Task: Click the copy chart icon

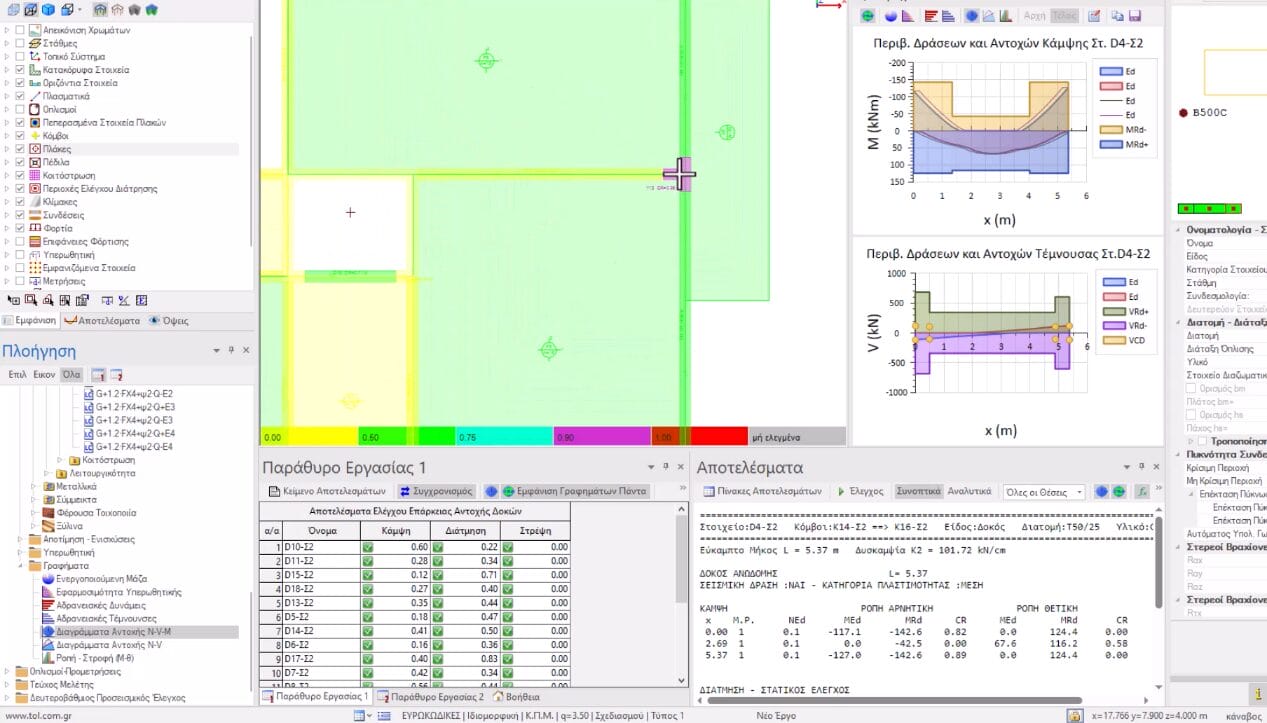Action: (x=1116, y=16)
